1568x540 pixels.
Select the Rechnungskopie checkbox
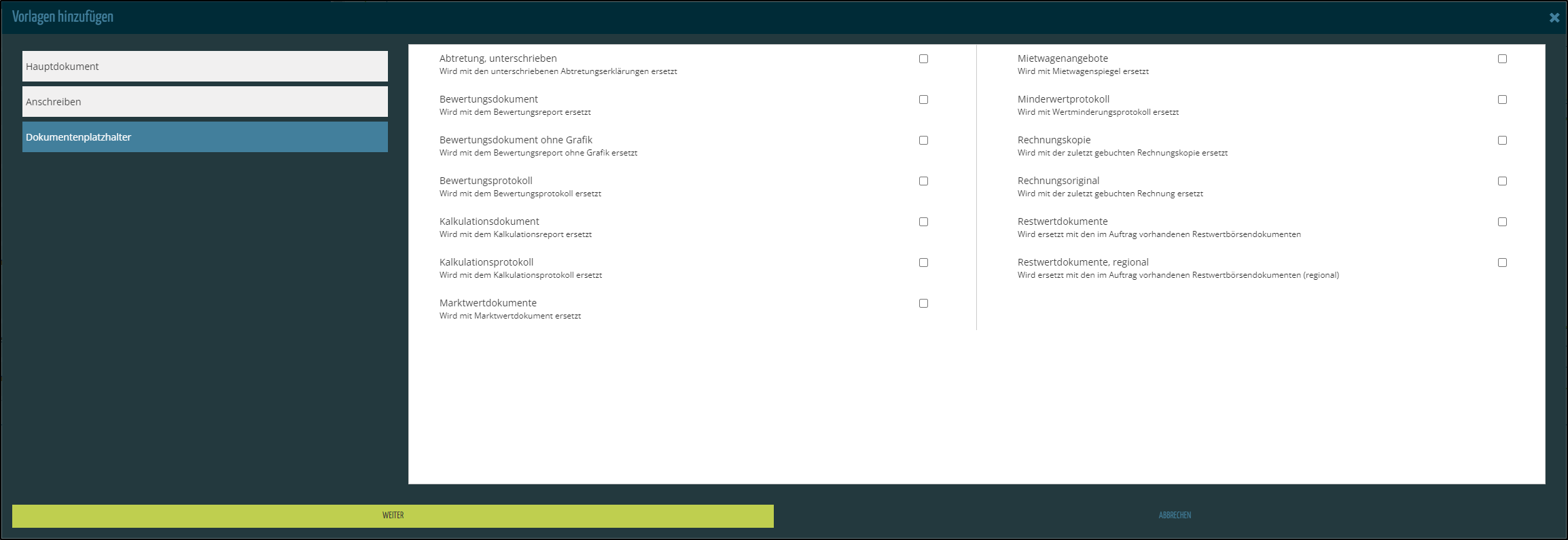click(1502, 141)
